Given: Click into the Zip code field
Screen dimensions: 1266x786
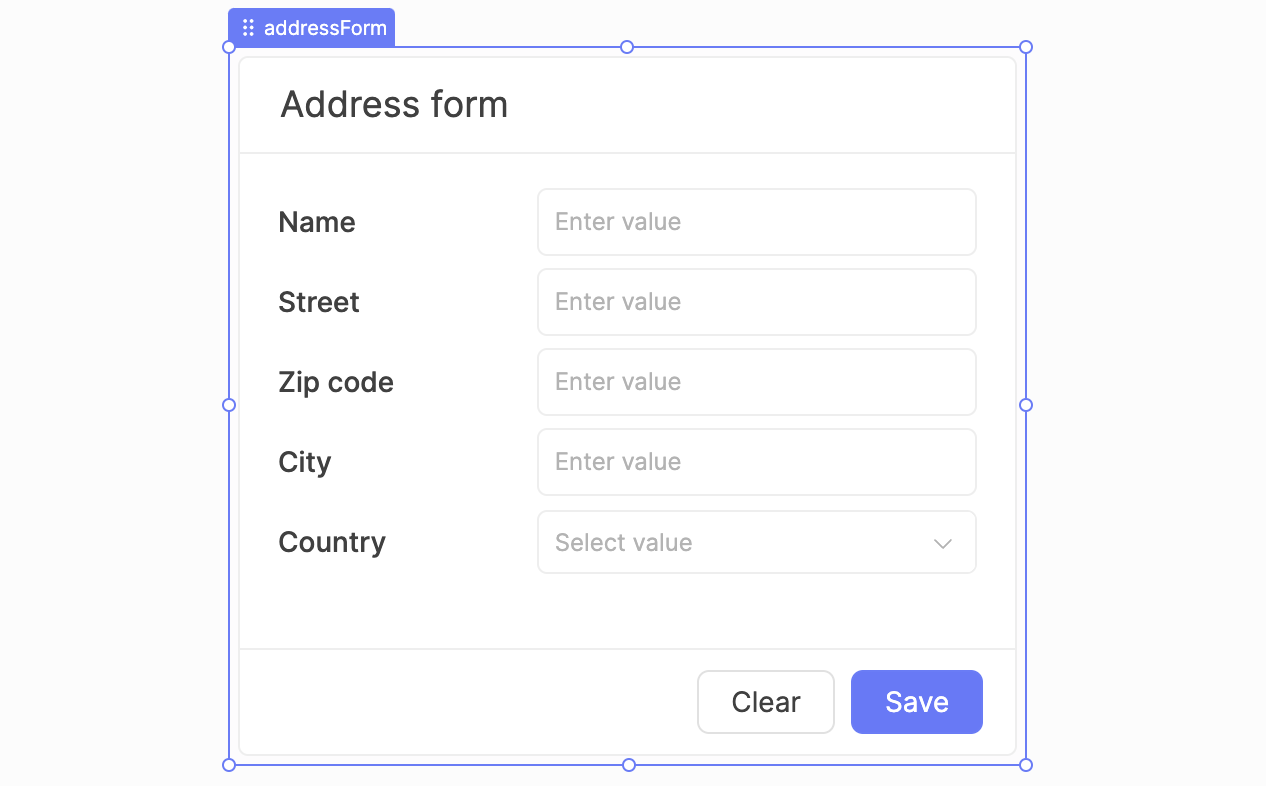Looking at the screenshot, I should [756, 382].
